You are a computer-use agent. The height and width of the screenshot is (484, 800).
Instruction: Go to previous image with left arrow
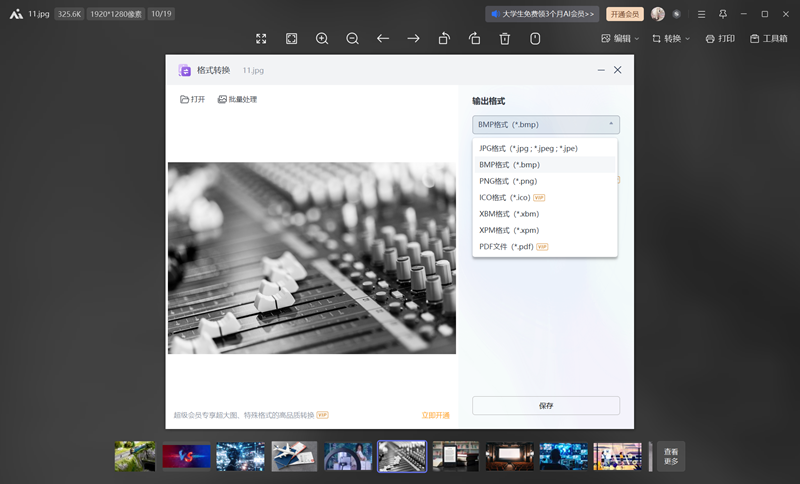(383, 38)
